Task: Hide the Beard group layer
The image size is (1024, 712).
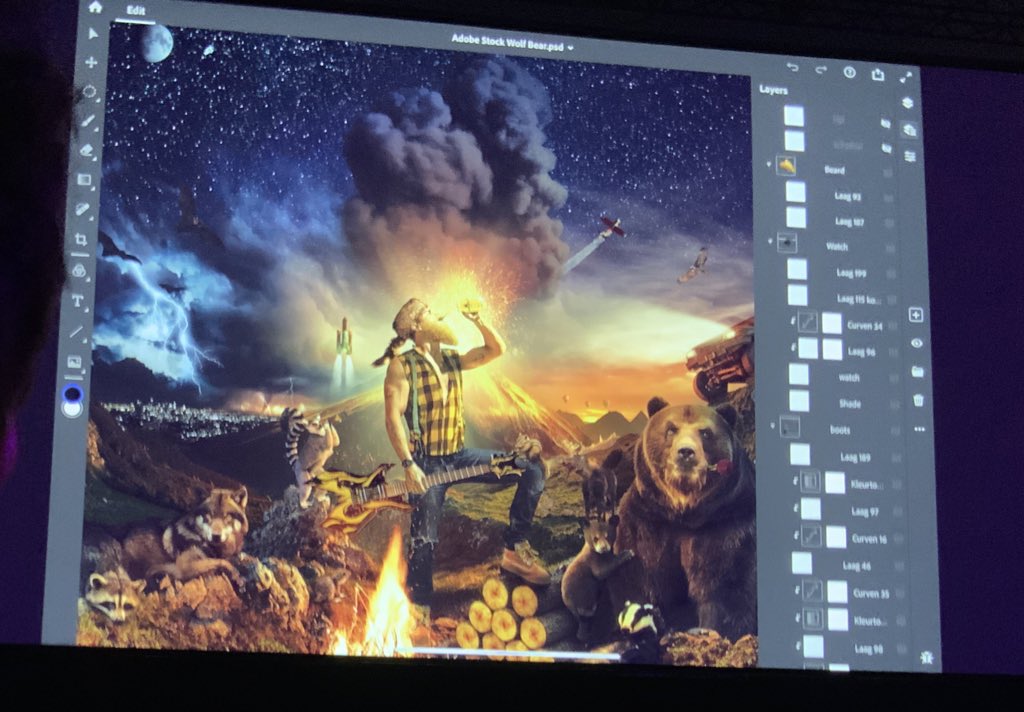Action: coord(887,172)
